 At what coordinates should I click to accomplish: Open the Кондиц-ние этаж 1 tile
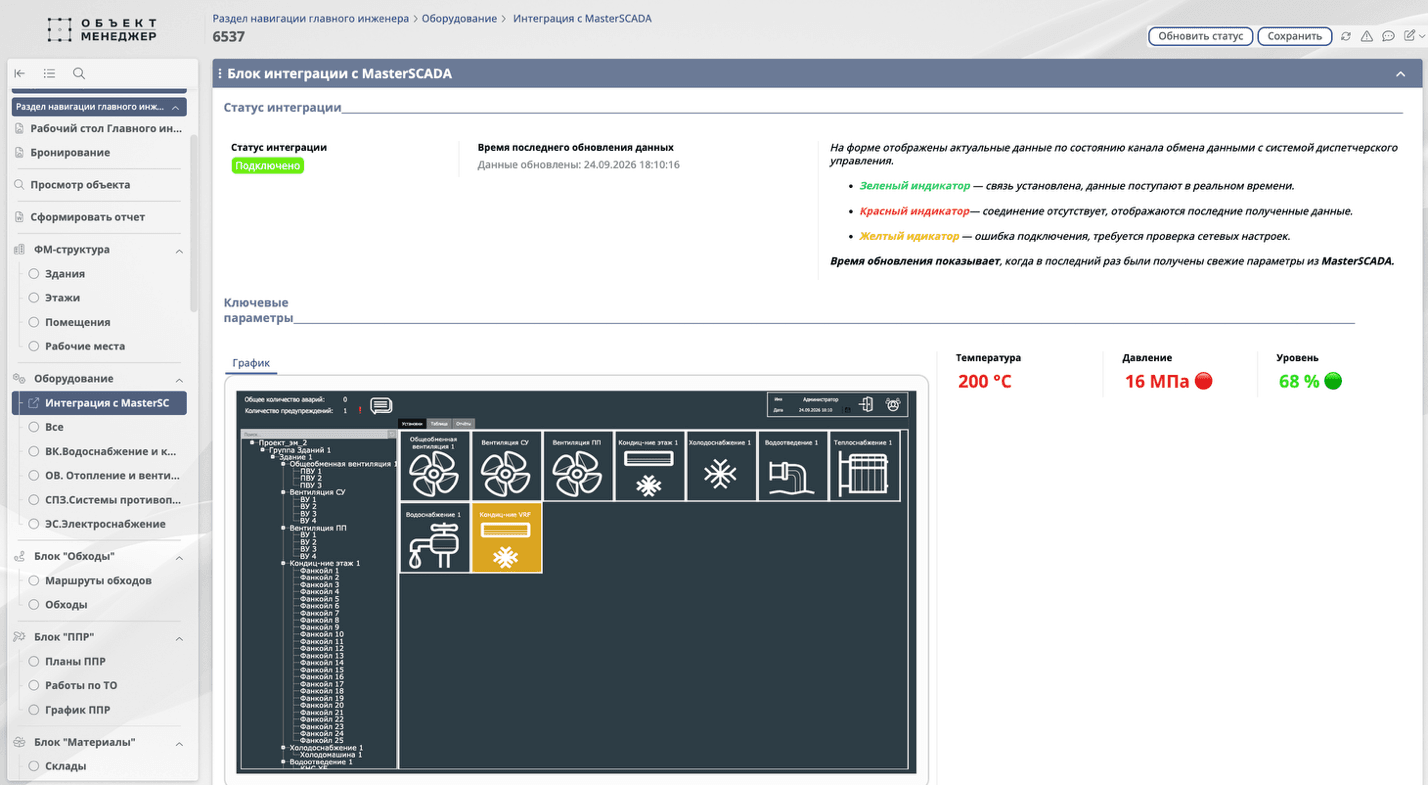[650, 466]
